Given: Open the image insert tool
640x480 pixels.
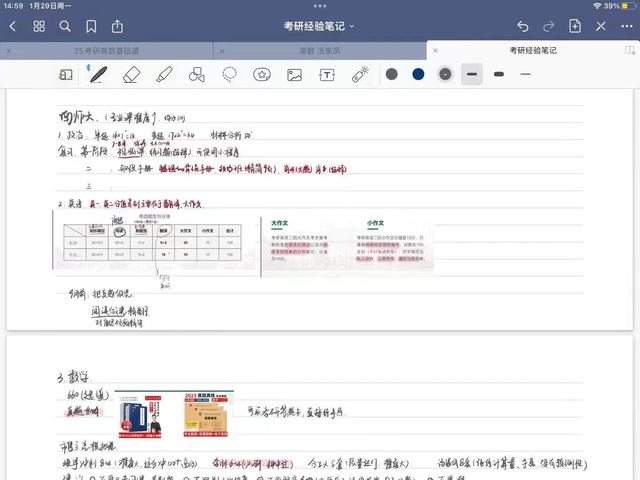Looking at the screenshot, I should [x=294, y=74].
